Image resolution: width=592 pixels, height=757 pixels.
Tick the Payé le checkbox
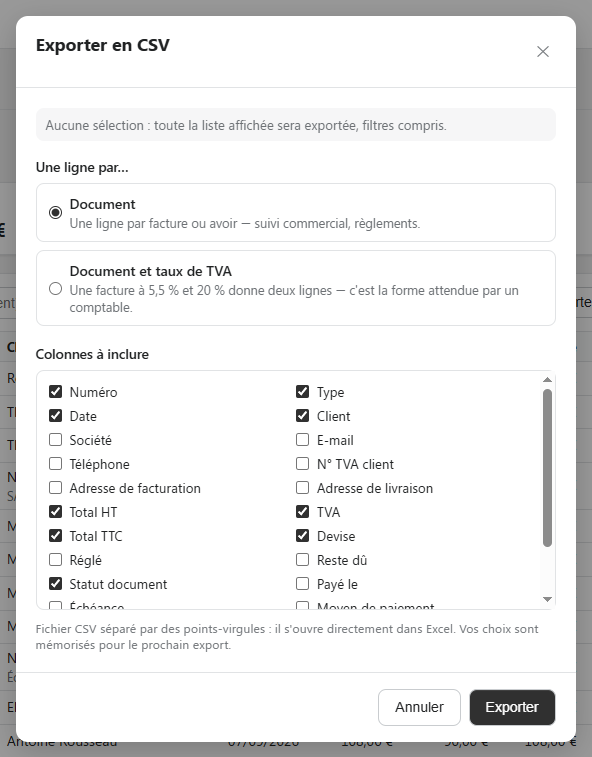[302, 584]
